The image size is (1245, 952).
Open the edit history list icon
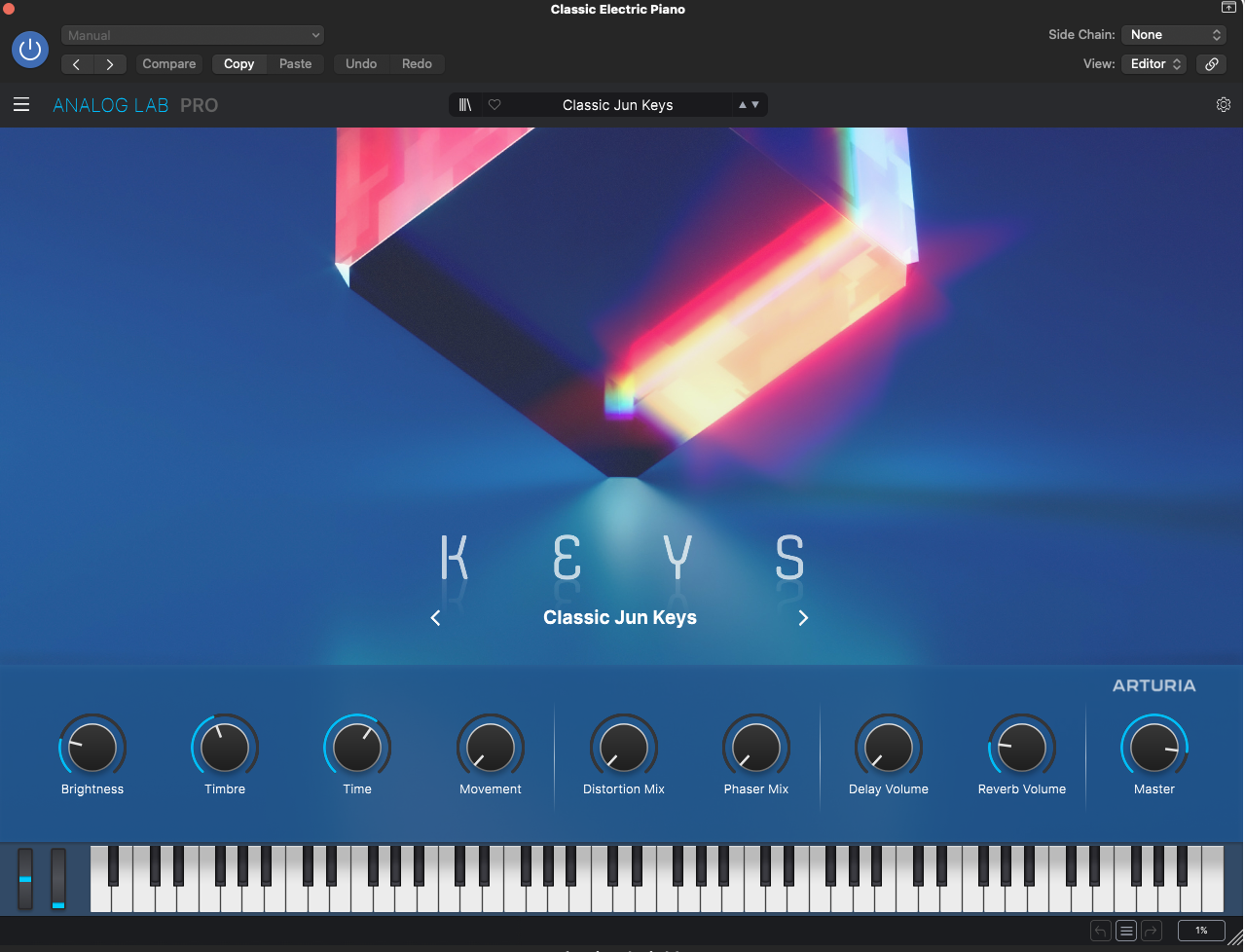tap(1126, 931)
